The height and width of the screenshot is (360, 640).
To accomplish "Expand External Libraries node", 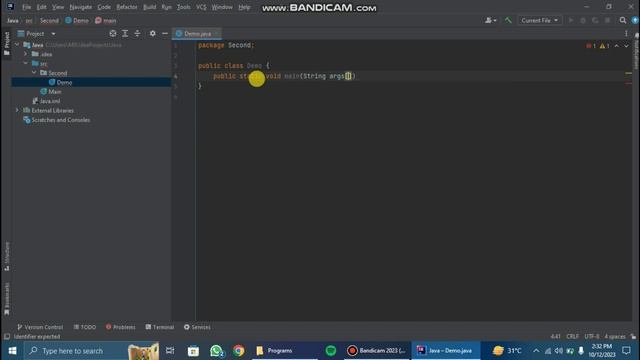I will (17, 110).
